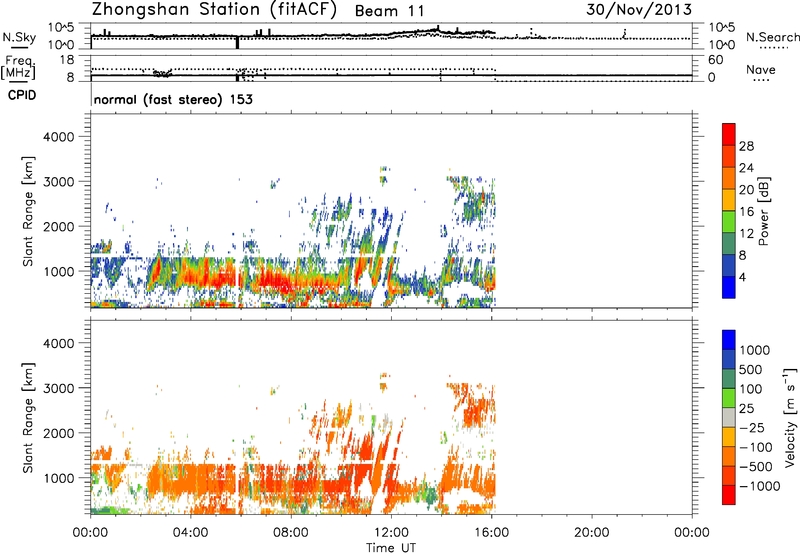
Task: Click the '-25' Velocity colorbar label
Action: click(752, 427)
